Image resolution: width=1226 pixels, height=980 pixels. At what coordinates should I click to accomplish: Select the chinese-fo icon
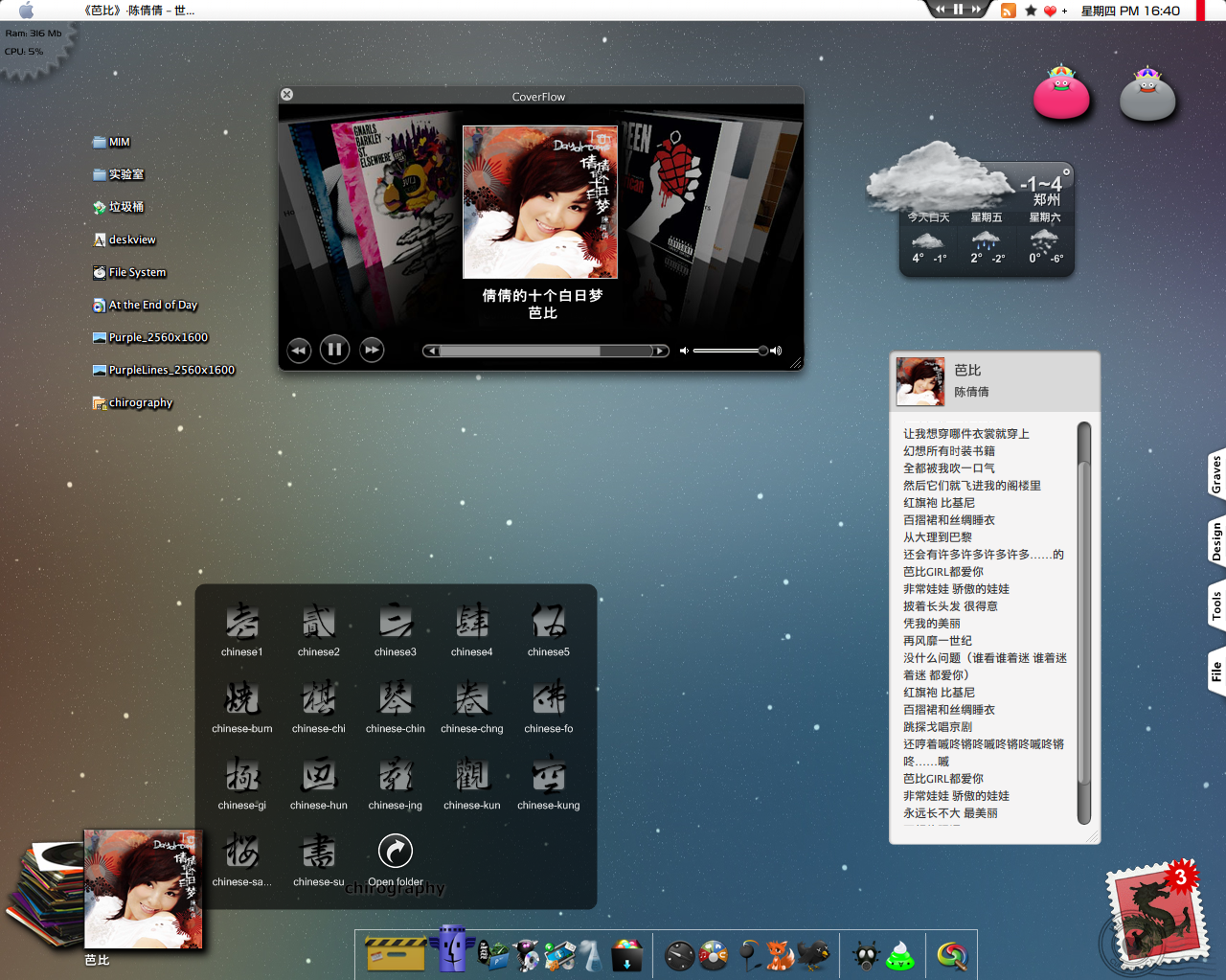tap(549, 706)
